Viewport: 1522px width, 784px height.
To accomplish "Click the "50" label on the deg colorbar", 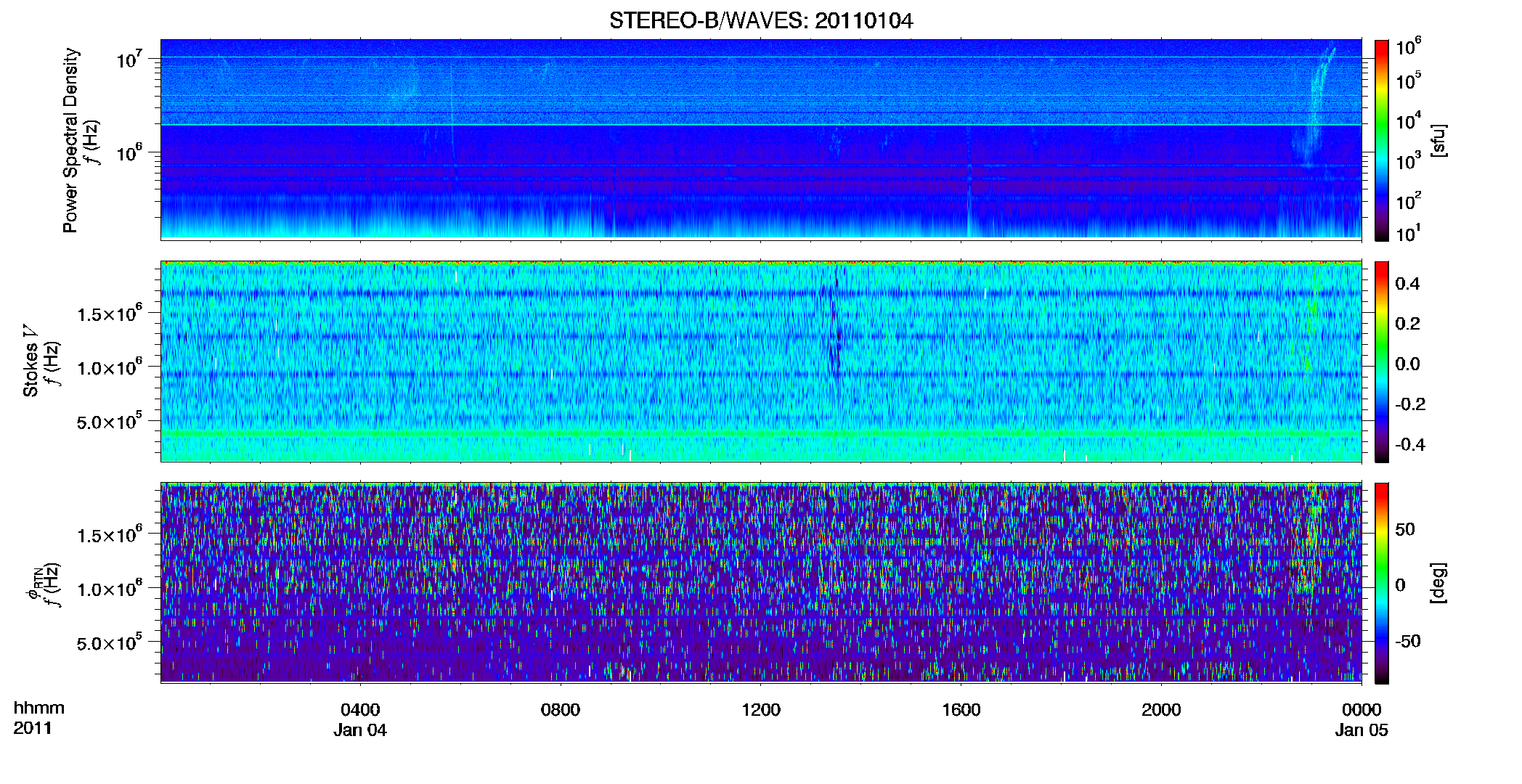I will click(x=1405, y=529).
